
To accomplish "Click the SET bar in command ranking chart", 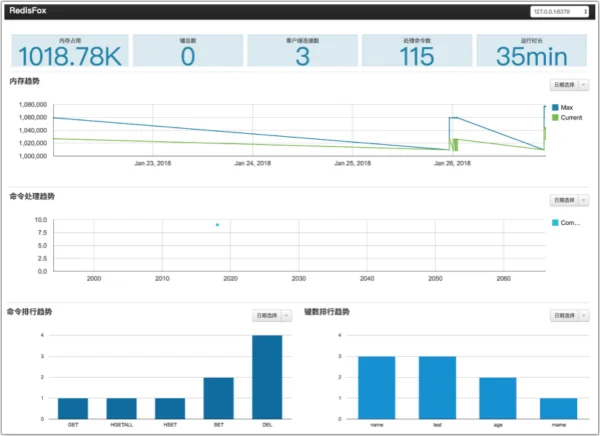I will pos(218,398).
